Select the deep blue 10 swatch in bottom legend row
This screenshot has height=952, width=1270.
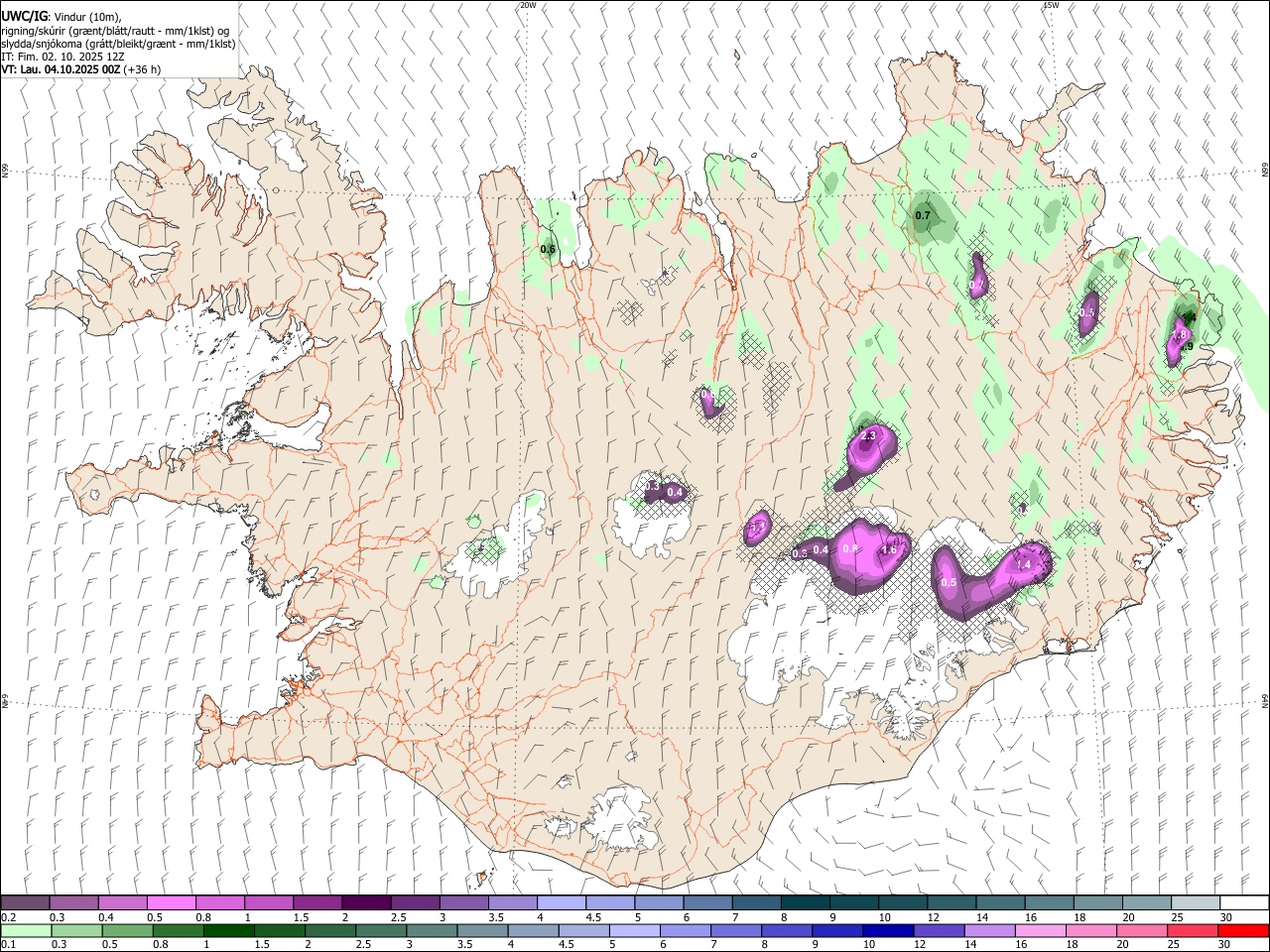[887, 930]
